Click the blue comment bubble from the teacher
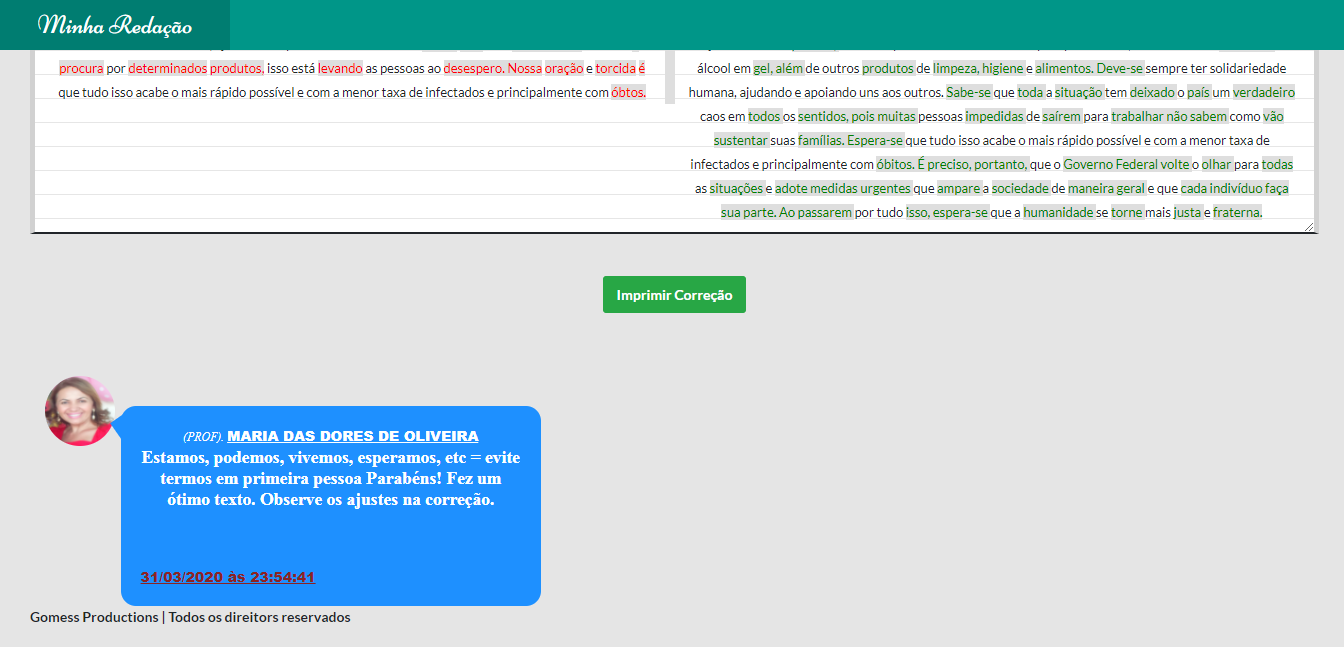1344x647 pixels. click(331, 505)
